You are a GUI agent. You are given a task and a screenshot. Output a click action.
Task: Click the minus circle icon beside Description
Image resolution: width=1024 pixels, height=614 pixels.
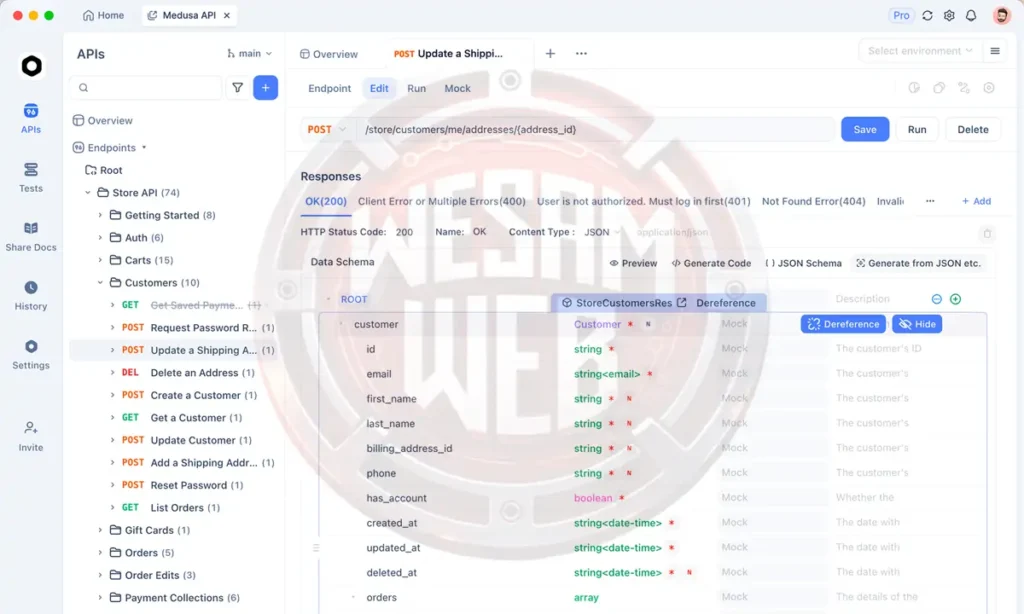[x=936, y=299]
